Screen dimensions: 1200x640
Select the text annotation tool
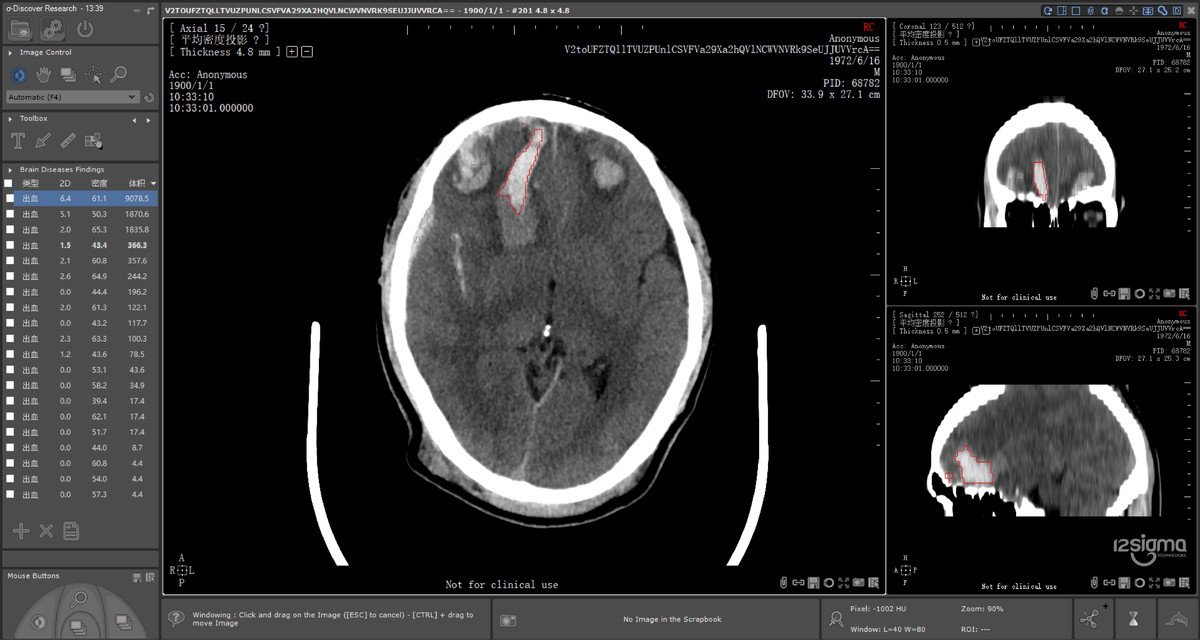(x=18, y=141)
